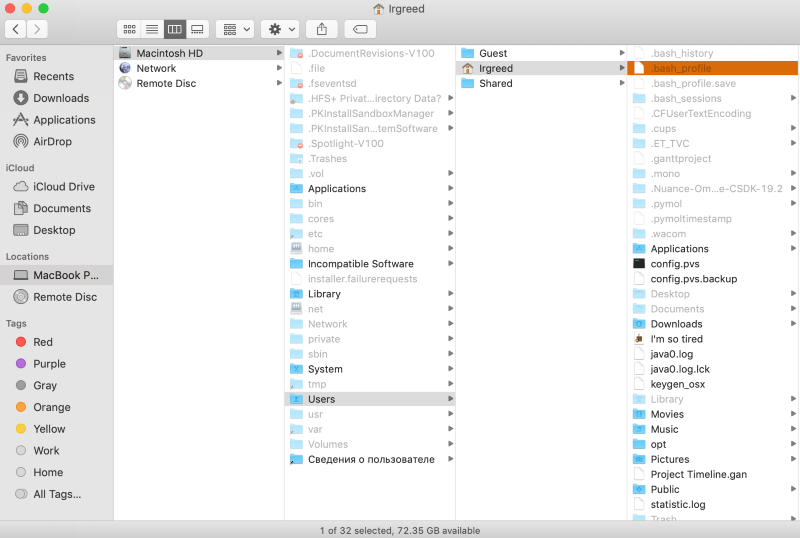Switch to list view

point(152,29)
